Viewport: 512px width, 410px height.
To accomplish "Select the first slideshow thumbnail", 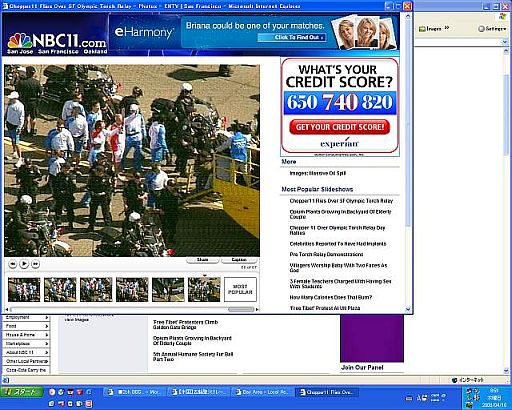I will (24, 290).
